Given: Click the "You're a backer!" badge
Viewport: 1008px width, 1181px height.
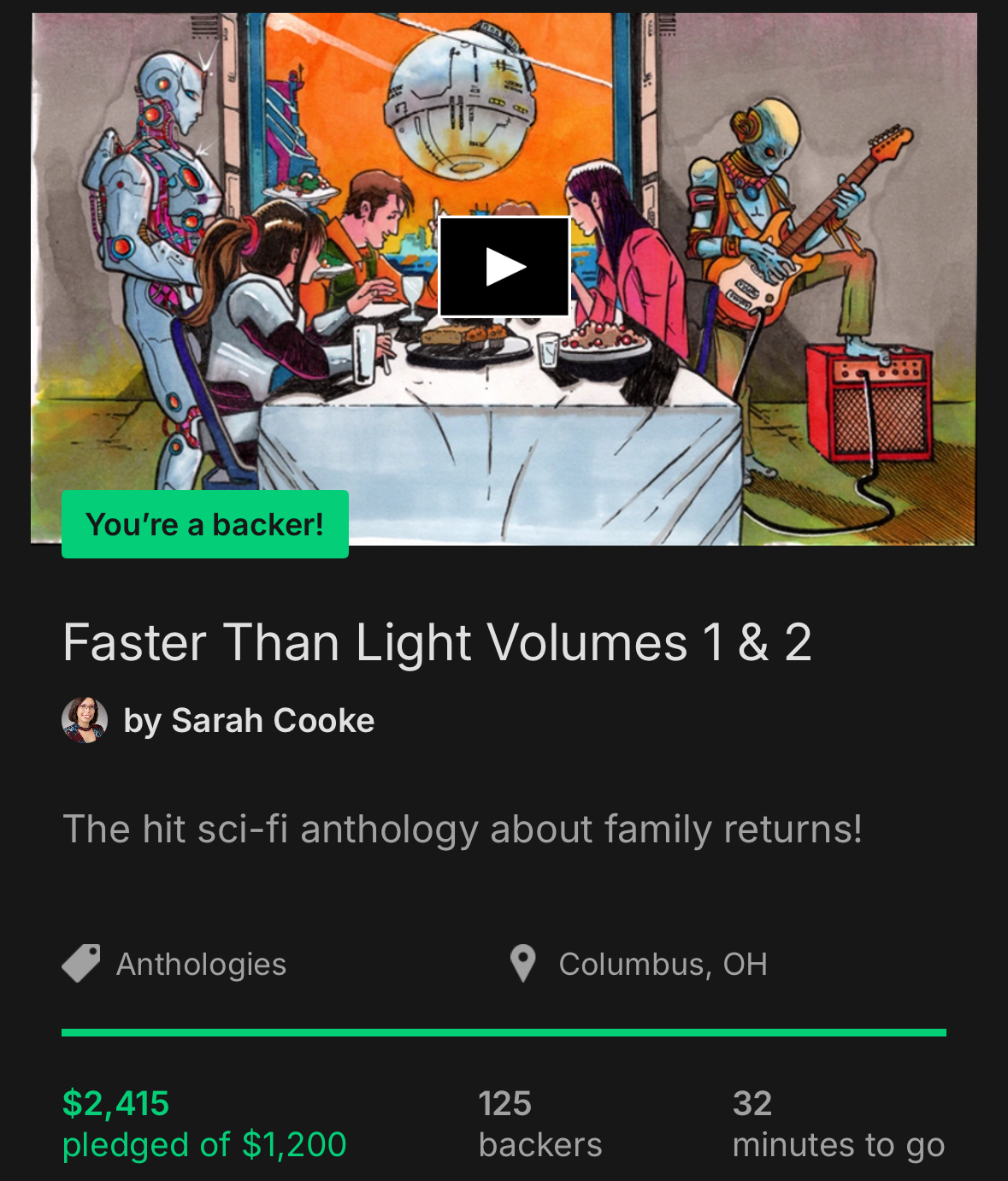Looking at the screenshot, I should tap(205, 524).
